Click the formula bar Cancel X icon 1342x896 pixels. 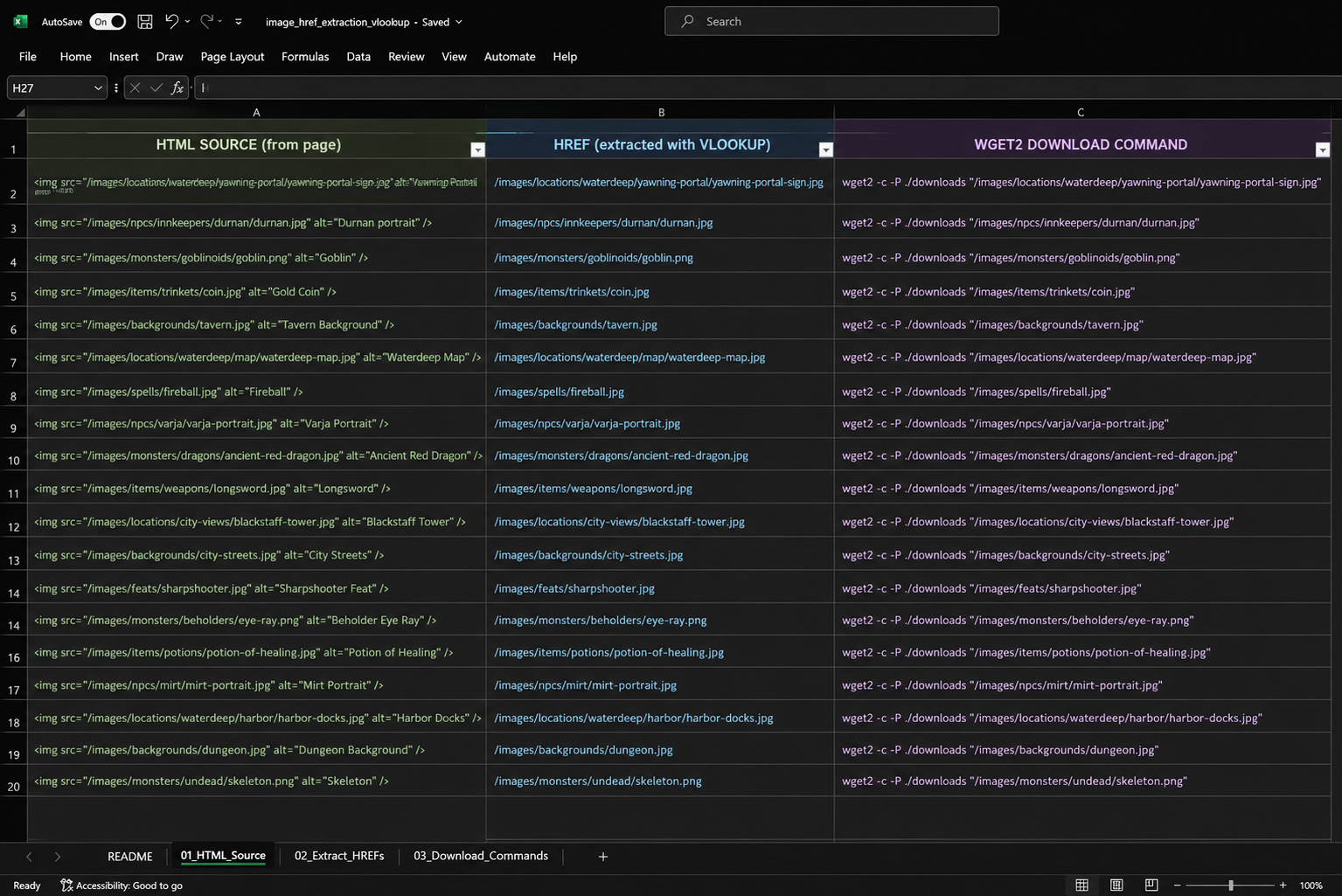pyautogui.click(x=135, y=87)
